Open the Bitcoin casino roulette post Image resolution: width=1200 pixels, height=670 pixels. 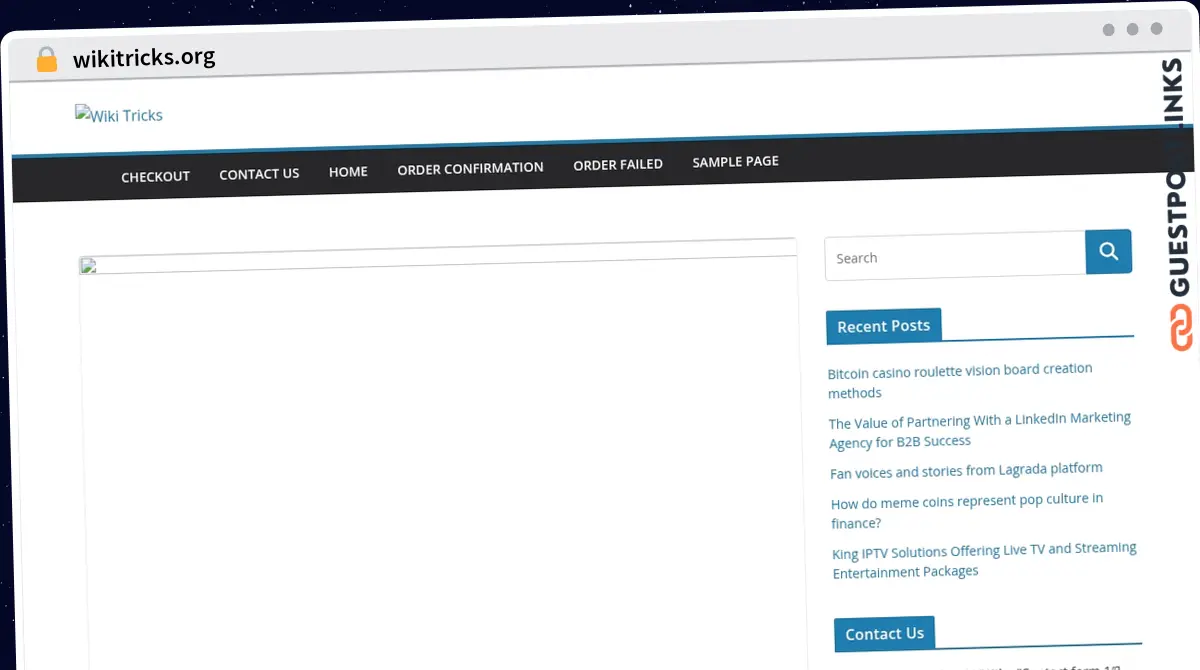point(959,380)
